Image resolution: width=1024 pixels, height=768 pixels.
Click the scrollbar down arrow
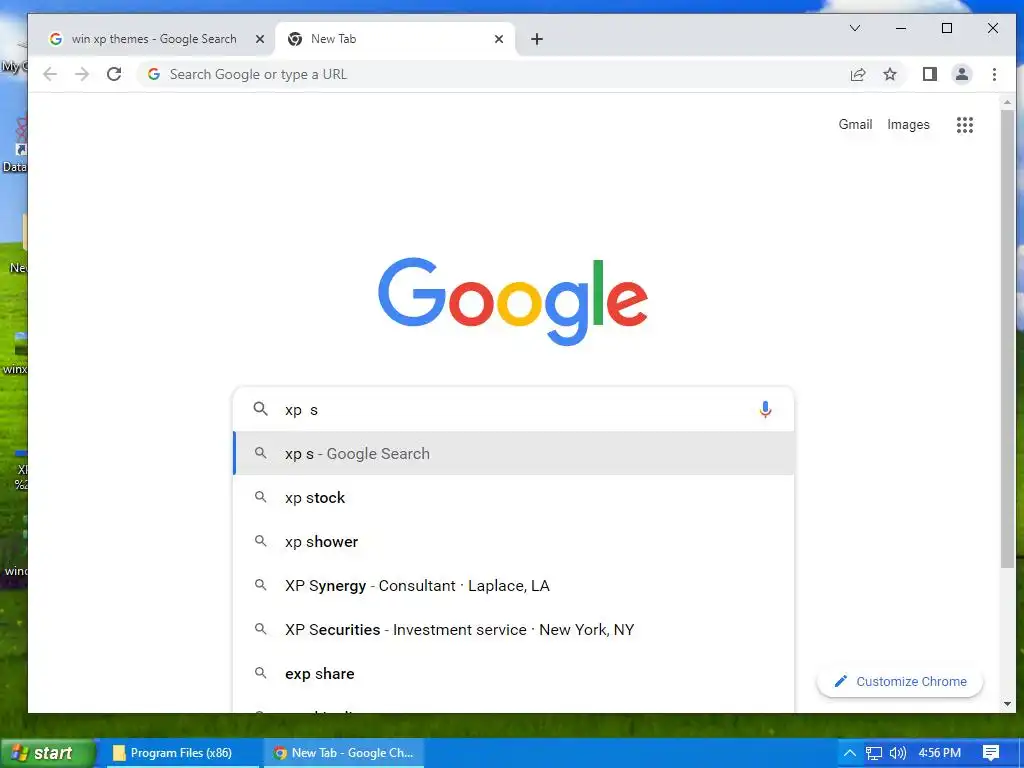pos(1007,704)
